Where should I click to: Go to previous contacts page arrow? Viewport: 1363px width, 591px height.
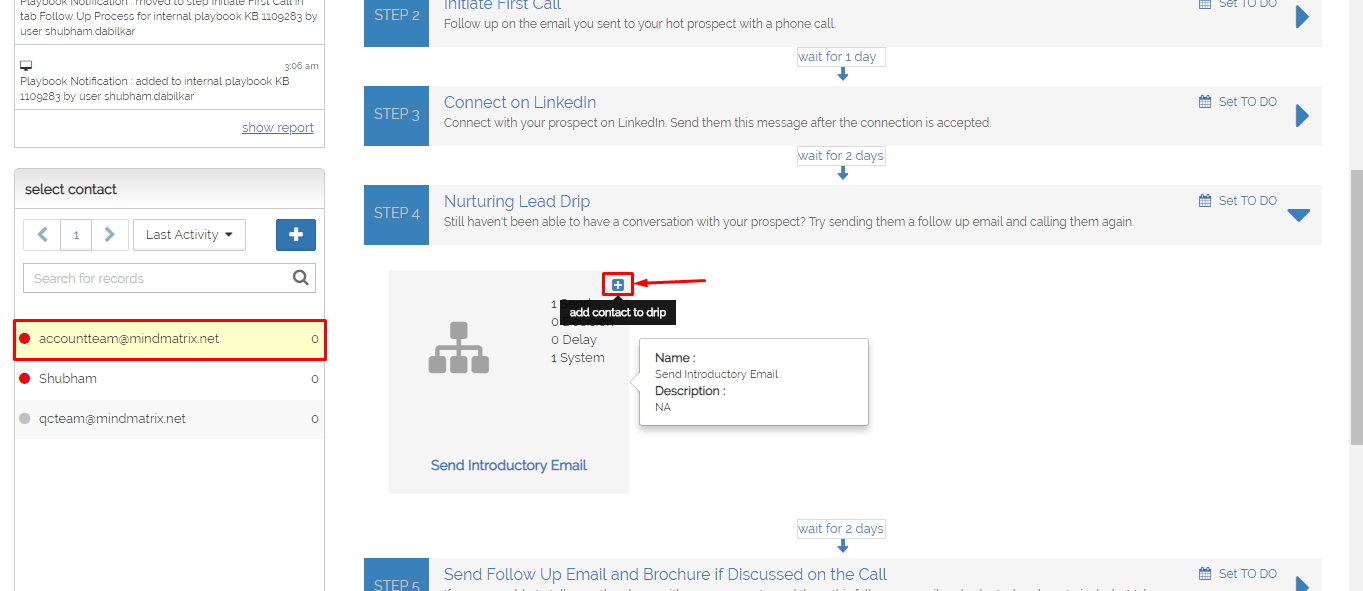(x=42, y=235)
